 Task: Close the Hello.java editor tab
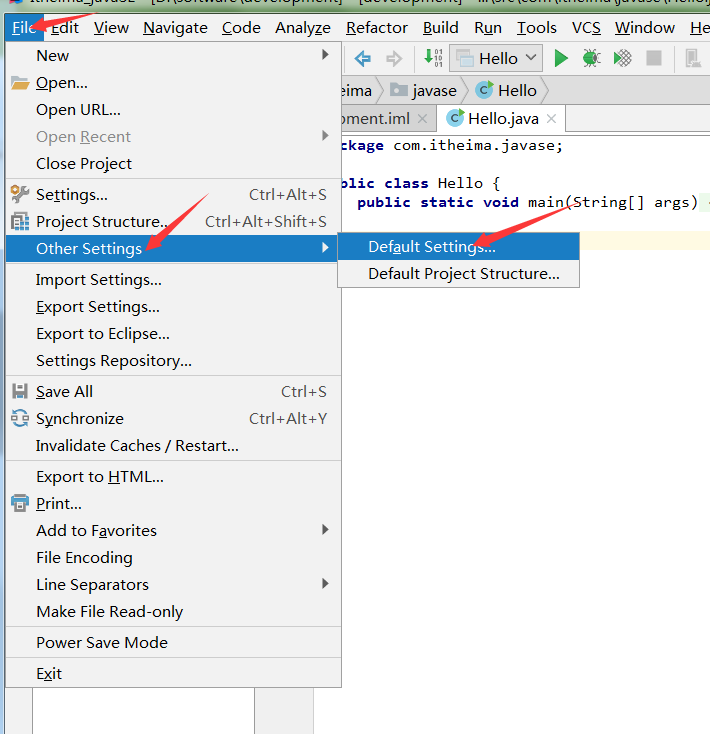click(551, 118)
